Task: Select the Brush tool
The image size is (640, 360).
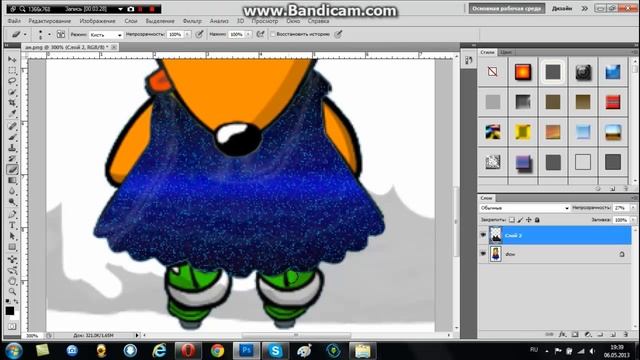Action: coord(12,137)
